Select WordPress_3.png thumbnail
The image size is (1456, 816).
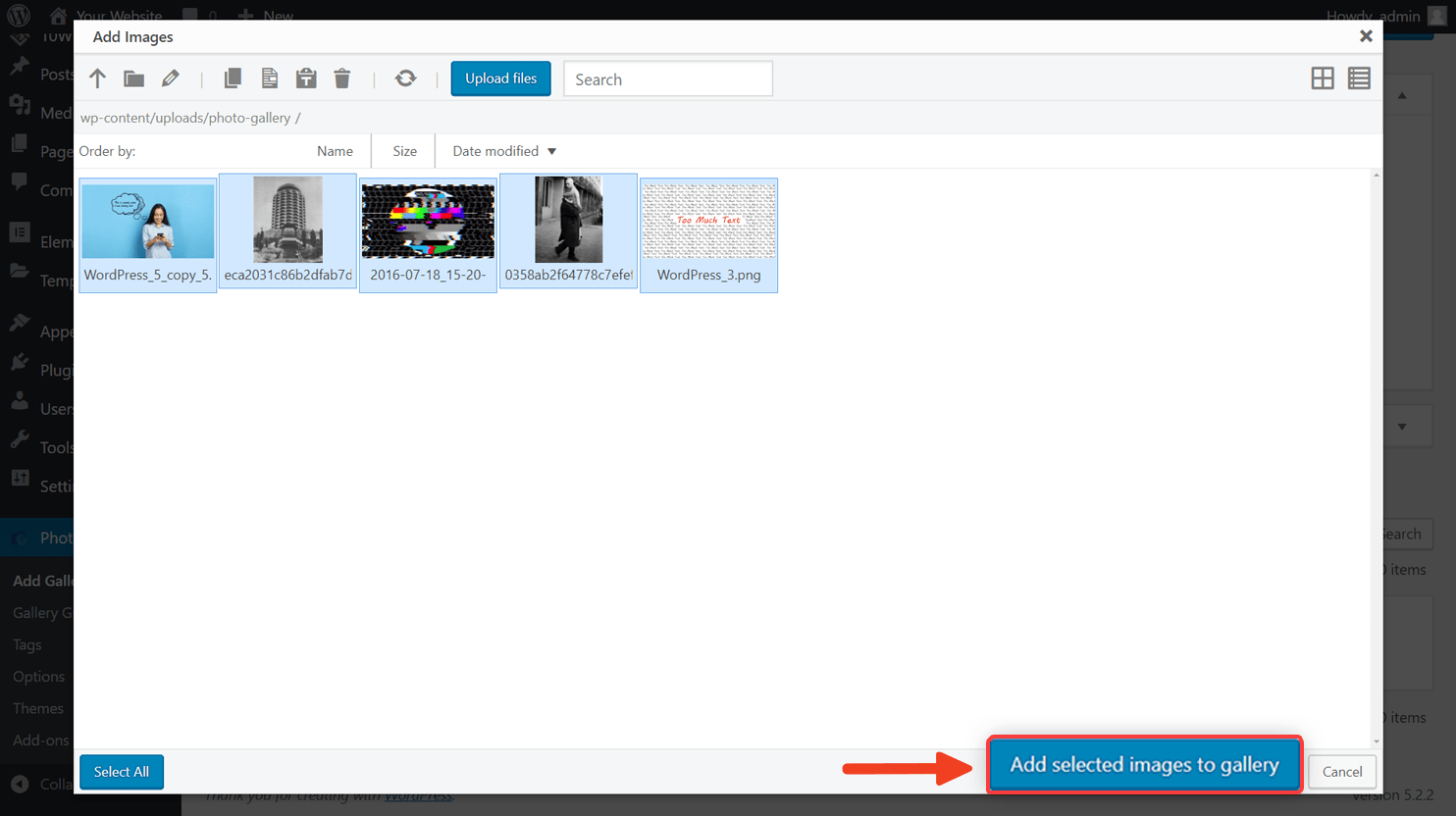point(708,234)
